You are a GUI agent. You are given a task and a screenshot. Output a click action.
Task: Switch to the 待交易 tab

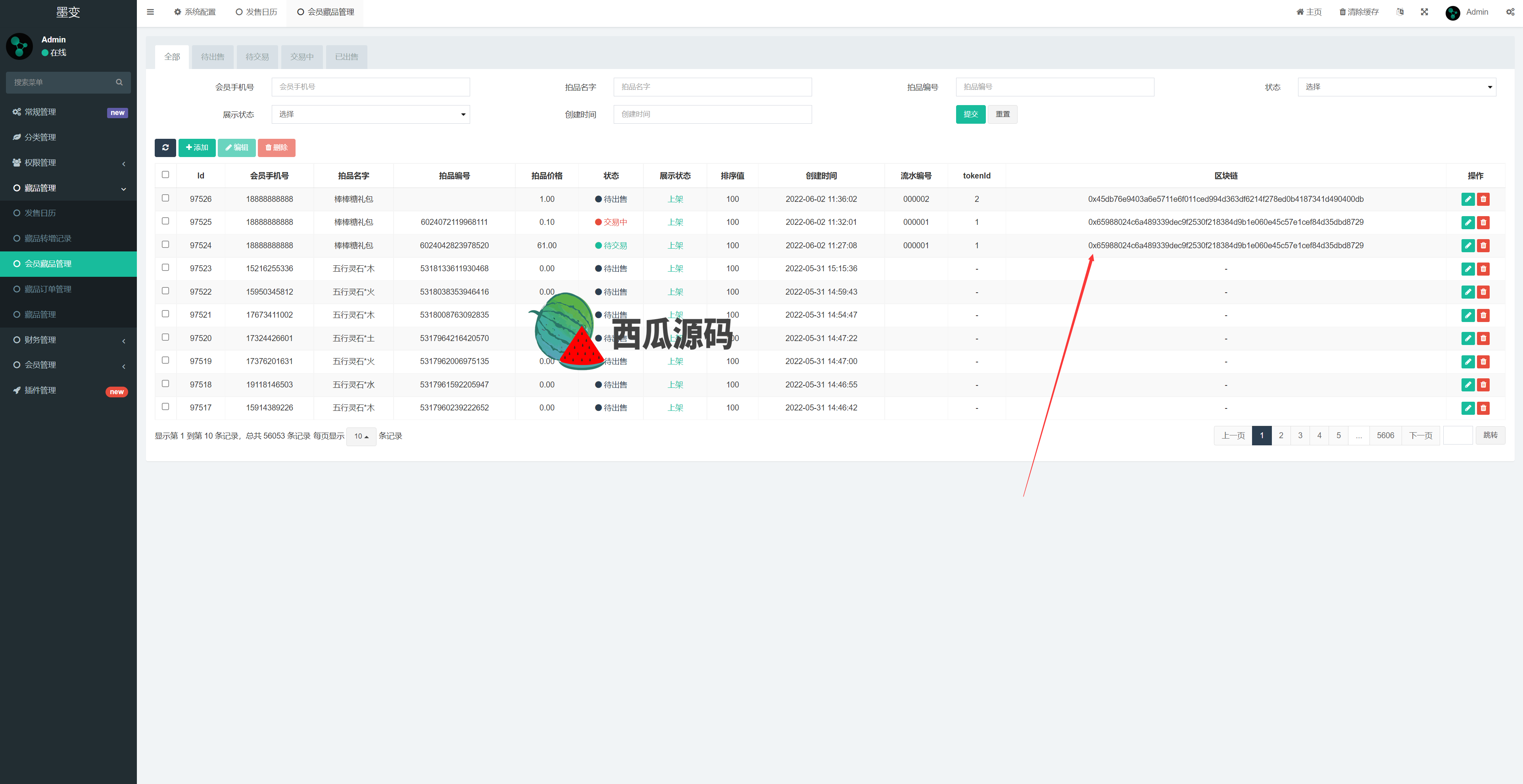coord(257,57)
